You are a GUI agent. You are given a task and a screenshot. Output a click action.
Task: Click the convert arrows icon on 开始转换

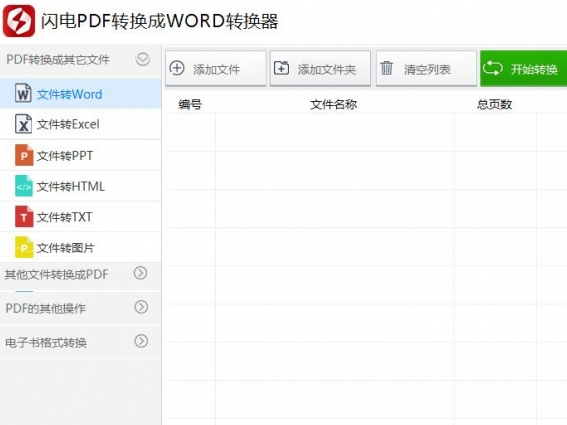click(493, 68)
